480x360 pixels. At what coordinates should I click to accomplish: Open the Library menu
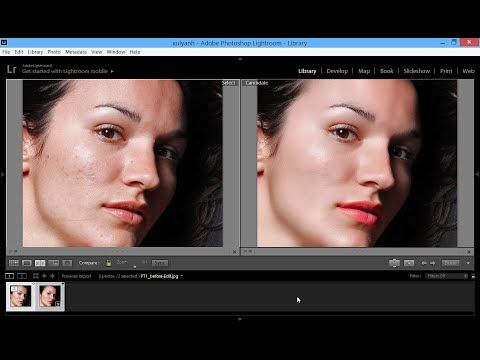35,52
